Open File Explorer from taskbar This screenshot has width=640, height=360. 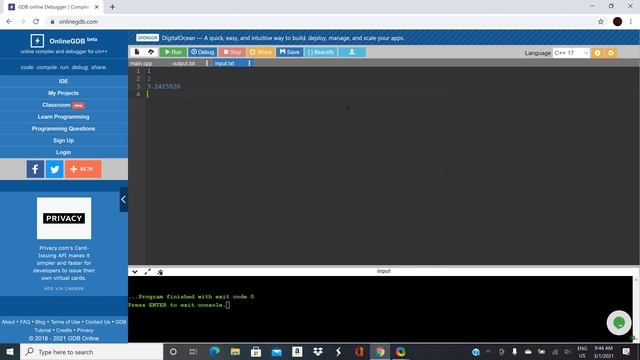[235, 351]
